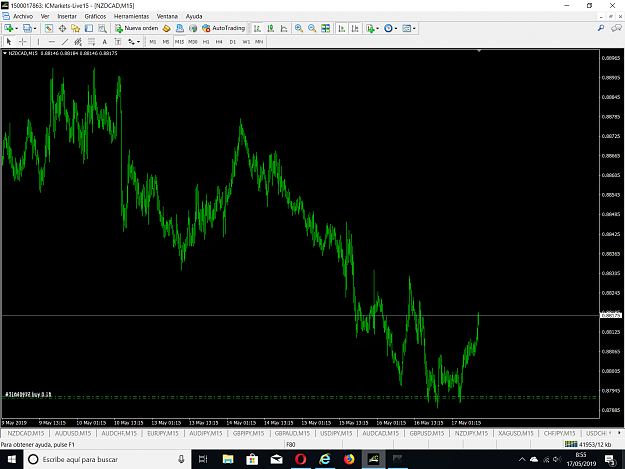Open the arrows objects dropdown
The height and width of the screenshot is (469, 625).
coord(134,41)
